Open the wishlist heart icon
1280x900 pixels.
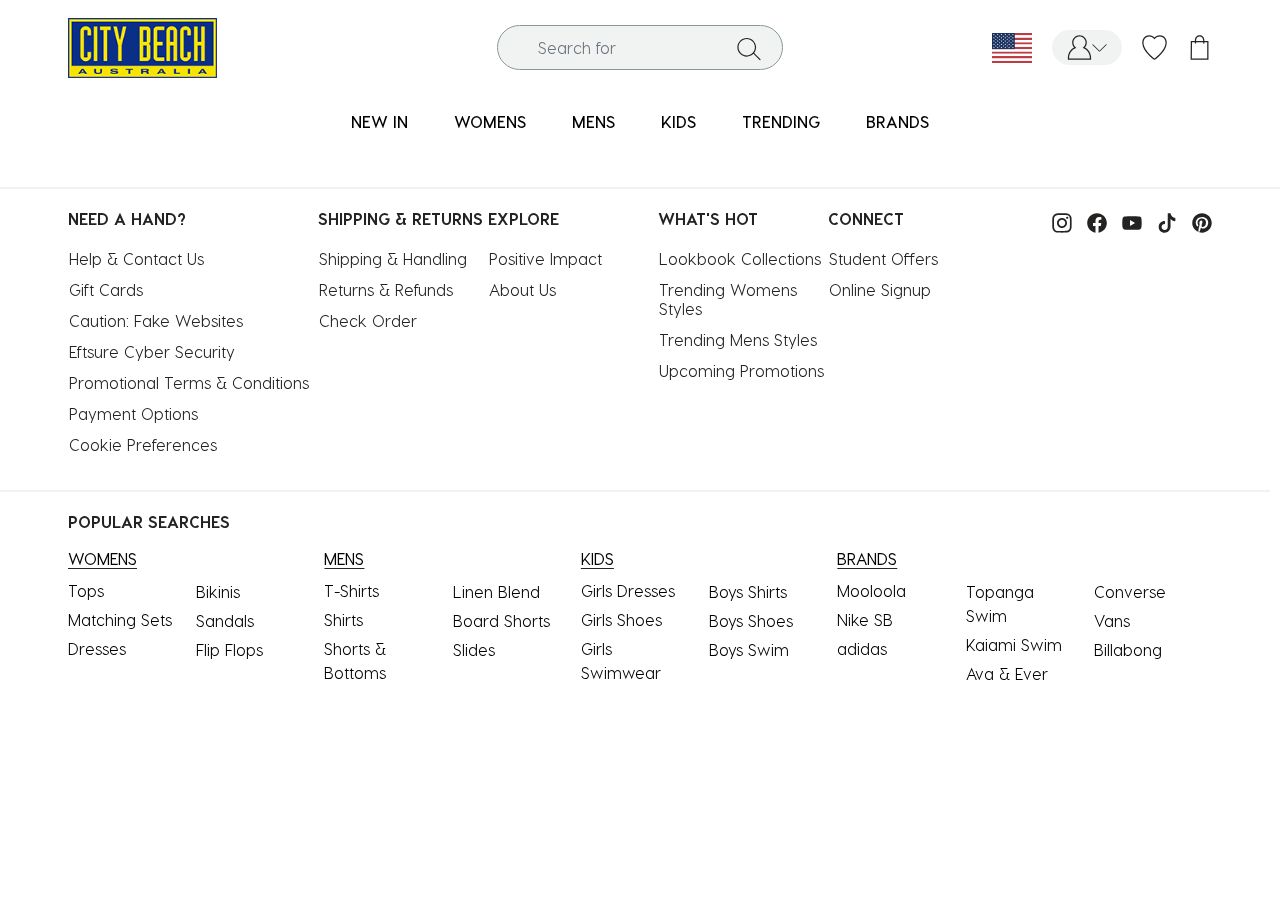click(1155, 48)
